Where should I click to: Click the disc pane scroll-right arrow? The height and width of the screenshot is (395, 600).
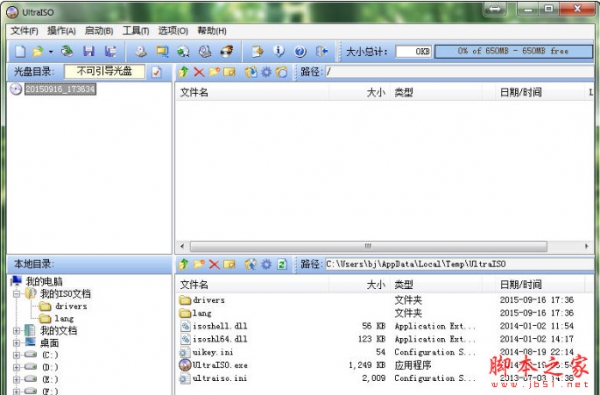pos(587,246)
